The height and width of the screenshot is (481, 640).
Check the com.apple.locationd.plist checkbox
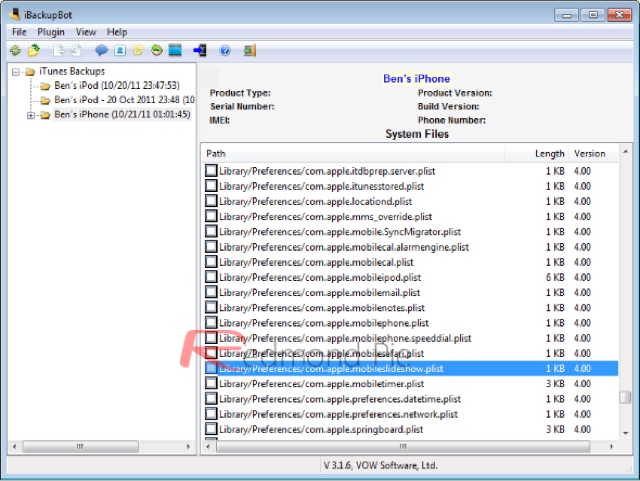click(x=211, y=201)
